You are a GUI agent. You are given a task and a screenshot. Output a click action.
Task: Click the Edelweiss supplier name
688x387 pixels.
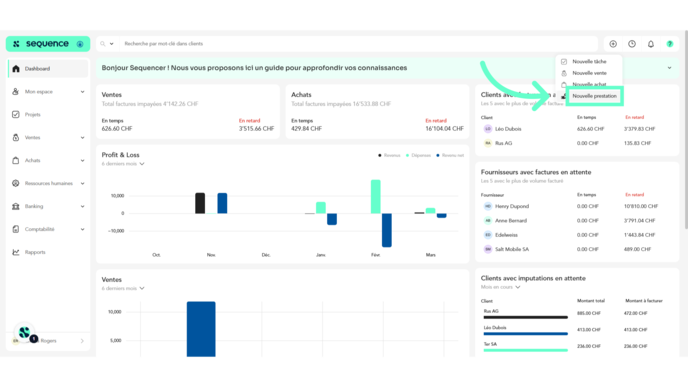[x=506, y=235]
